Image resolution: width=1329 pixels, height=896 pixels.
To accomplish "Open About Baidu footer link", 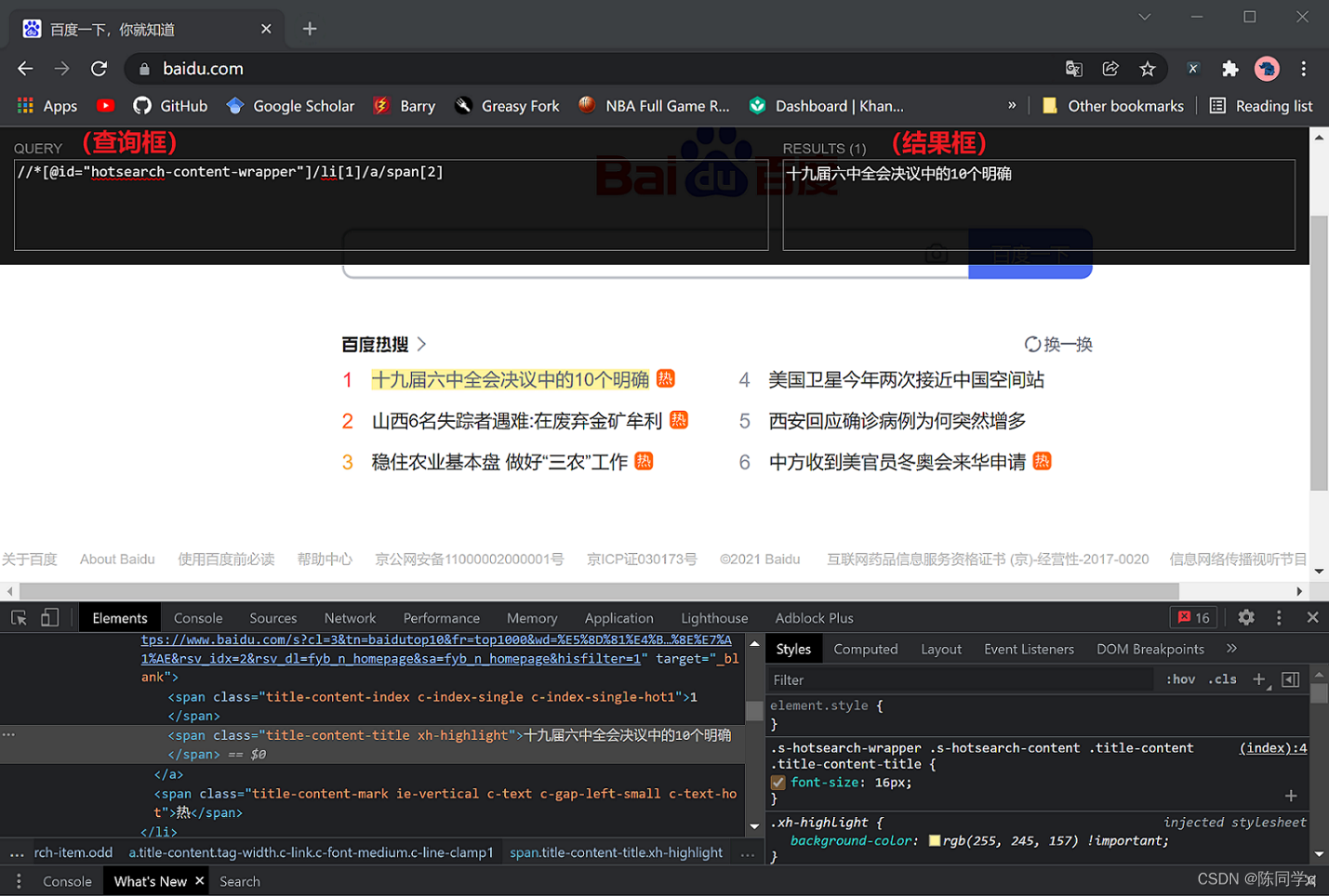I will point(117,560).
